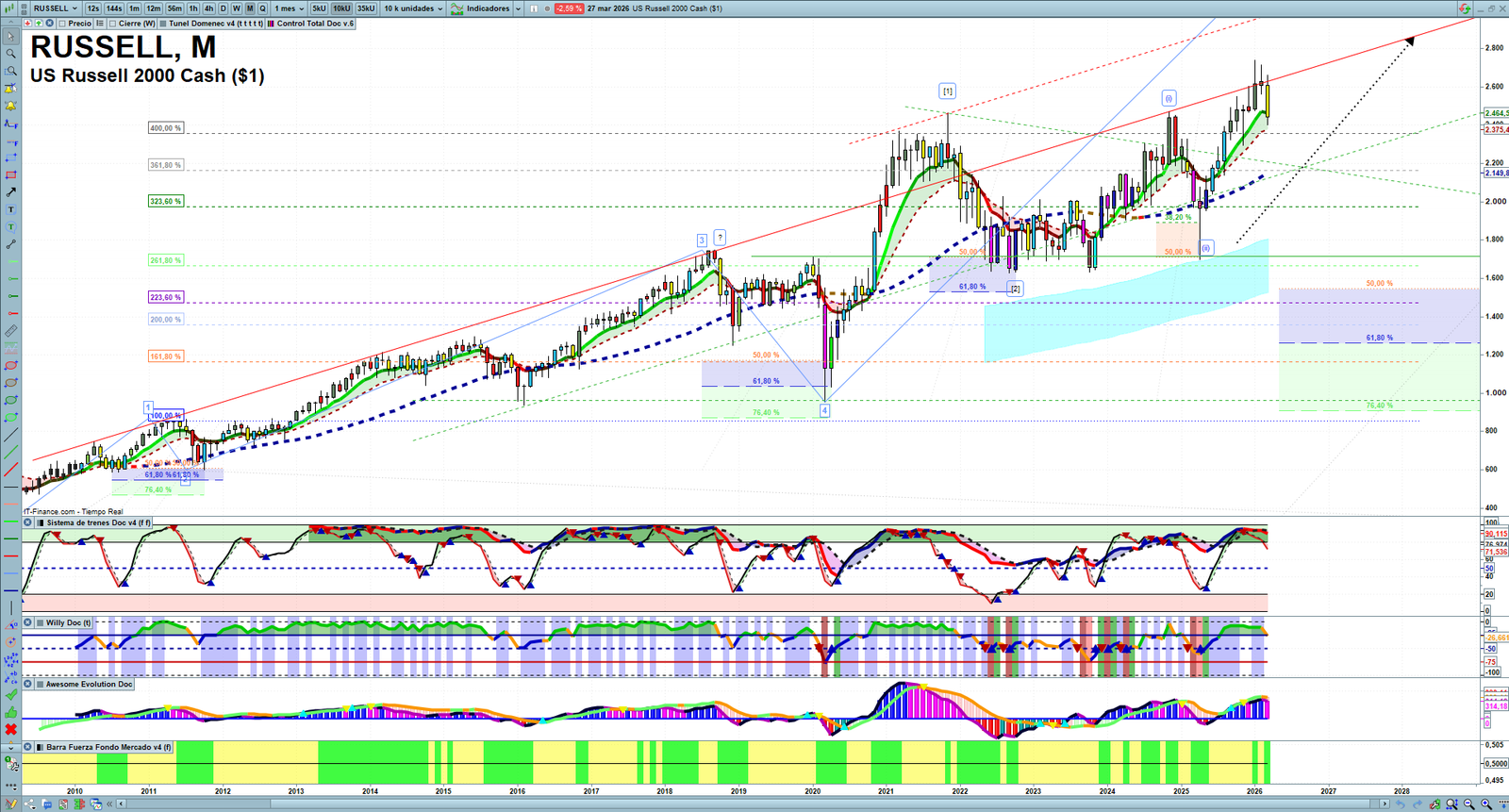Switch to the daily D timeframe
This screenshot has width=1509, height=812.
[224, 8]
